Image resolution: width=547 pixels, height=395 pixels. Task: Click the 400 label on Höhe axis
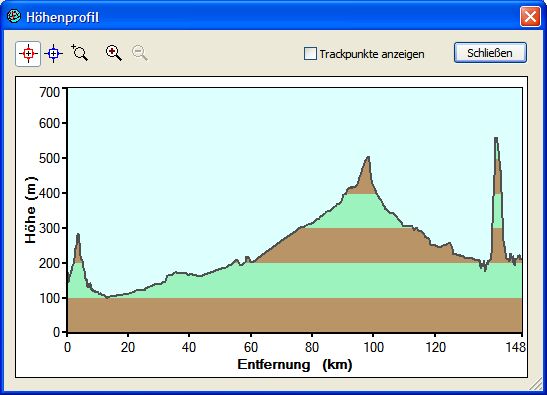pyautogui.click(x=49, y=193)
